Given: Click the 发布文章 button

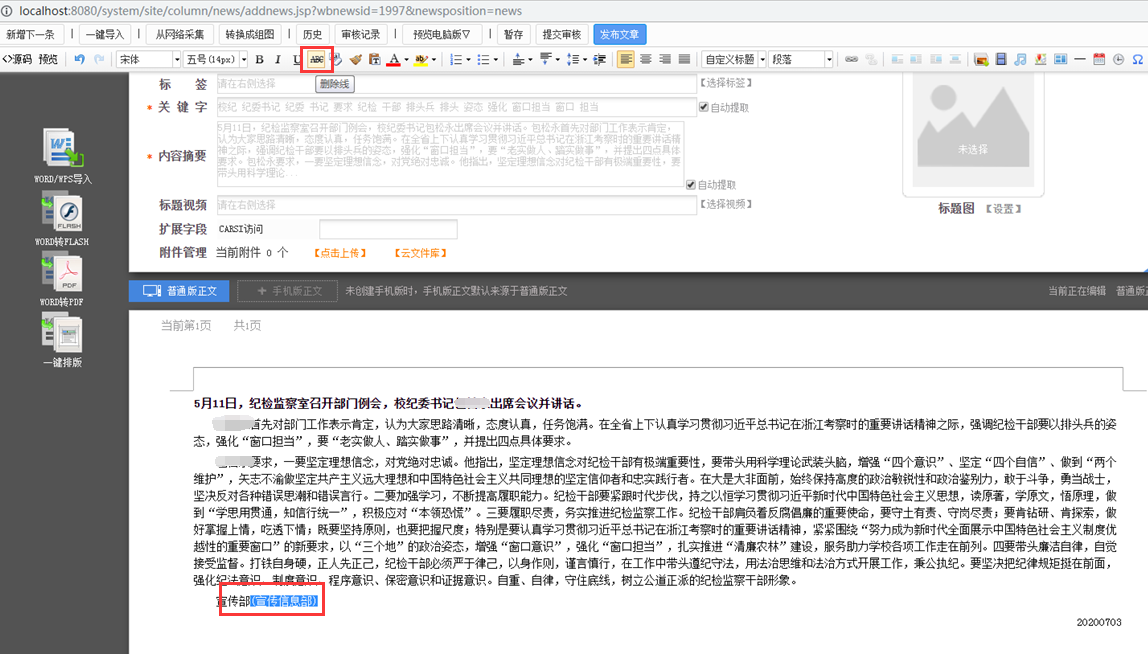Looking at the screenshot, I should [x=619, y=34].
